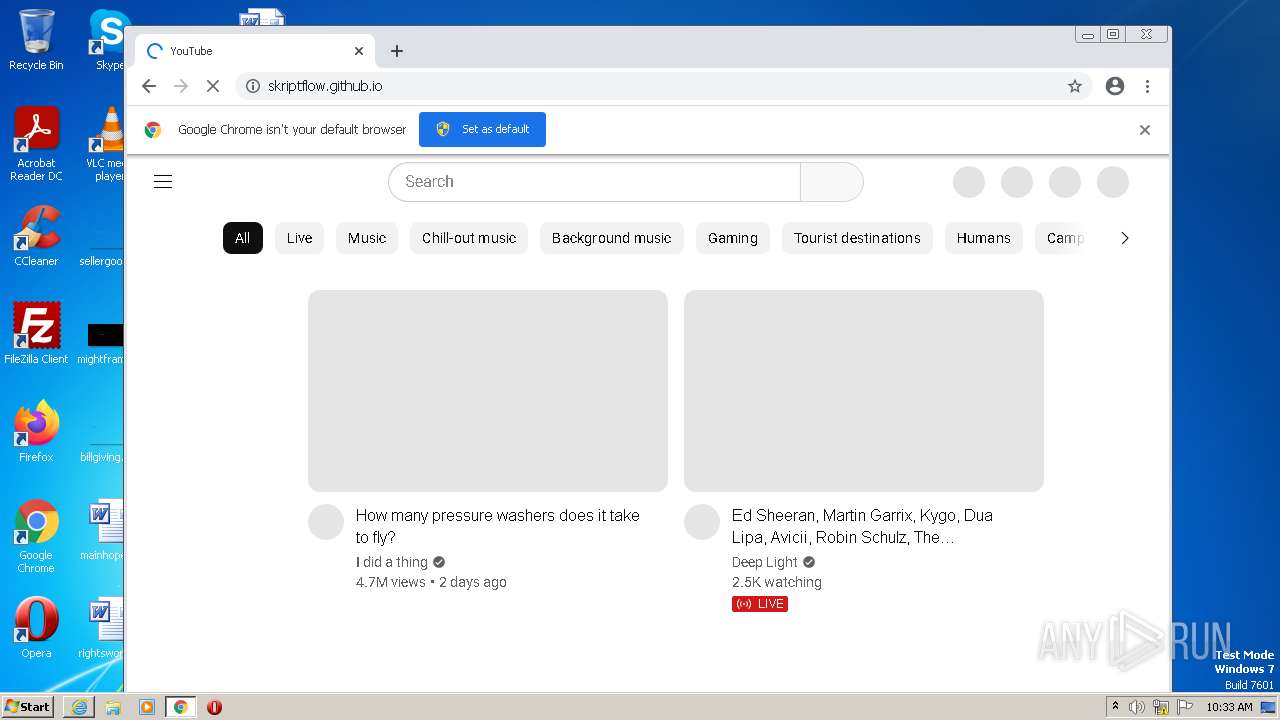The width and height of the screenshot is (1280, 720).
Task: Open the Firefox desktop icon
Action: [x=36, y=432]
